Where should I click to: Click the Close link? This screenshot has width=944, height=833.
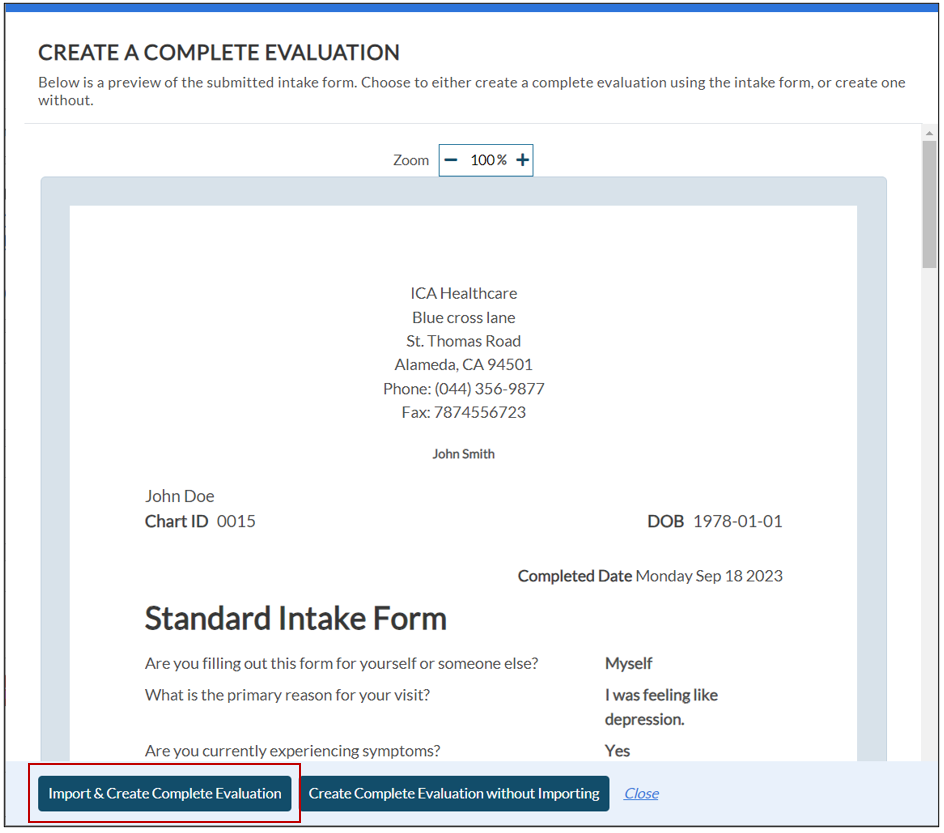[x=641, y=794]
